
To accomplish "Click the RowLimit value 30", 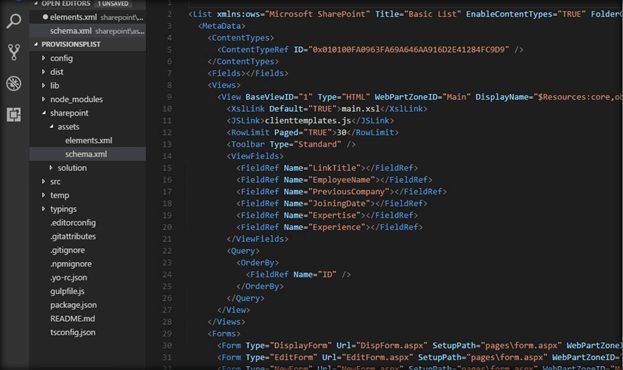I will (342, 132).
